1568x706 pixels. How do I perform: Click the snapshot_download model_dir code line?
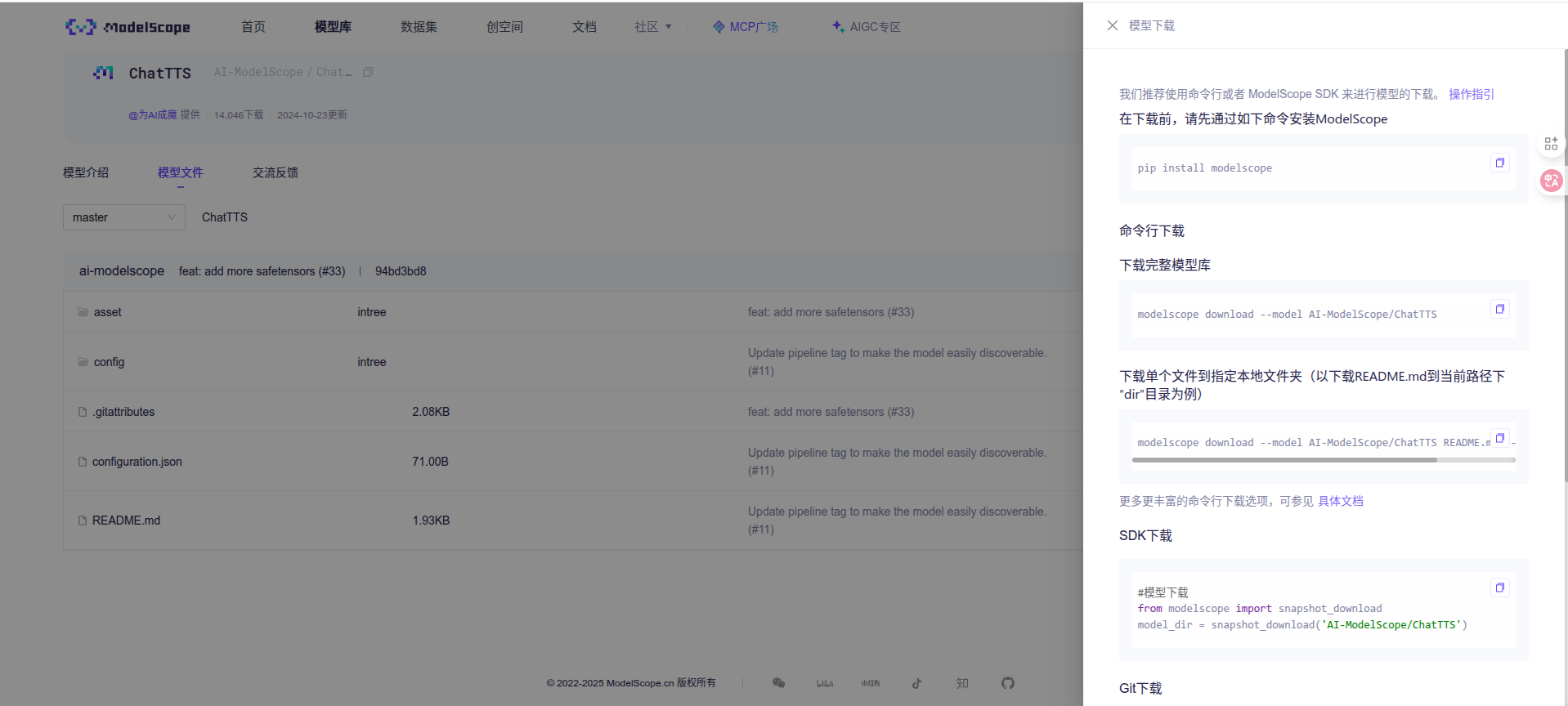1302,625
